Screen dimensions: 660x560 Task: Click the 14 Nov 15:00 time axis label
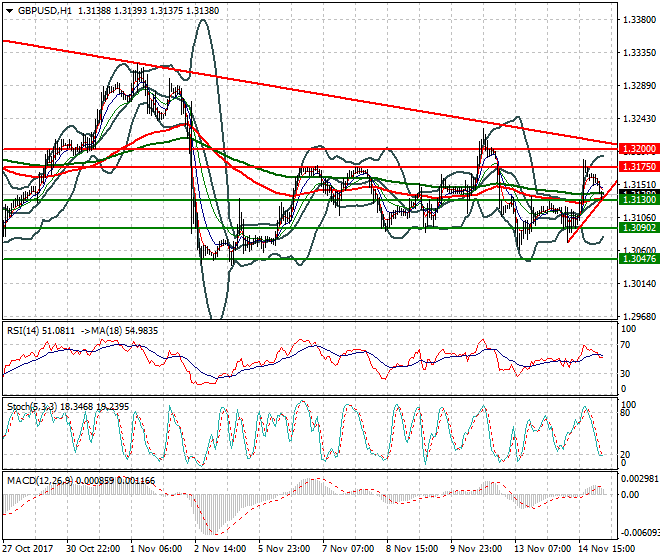(606, 549)
